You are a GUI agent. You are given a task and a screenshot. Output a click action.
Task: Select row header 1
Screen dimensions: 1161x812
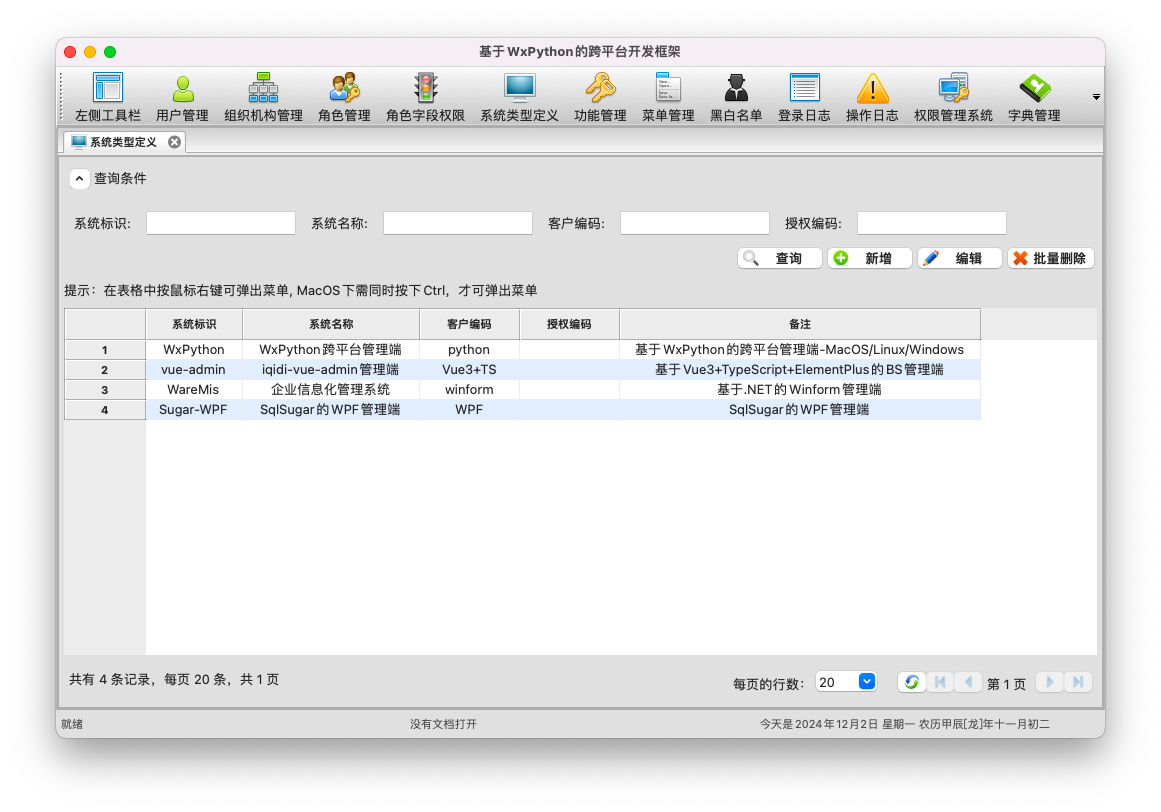(x=105, y=349)
